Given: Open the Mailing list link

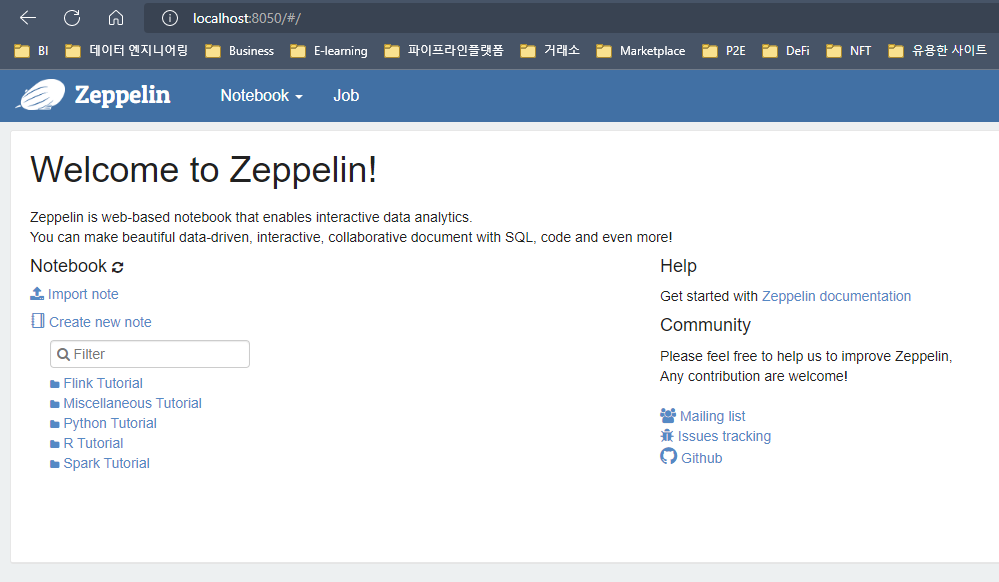Looking at the screenshot, I should (x=712, y=416).
